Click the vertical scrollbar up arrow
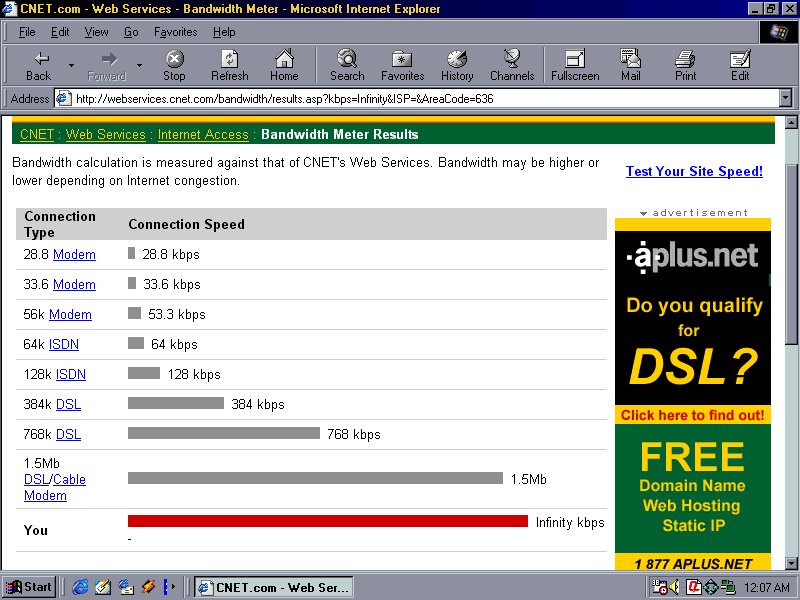 (x=791, y=122)
